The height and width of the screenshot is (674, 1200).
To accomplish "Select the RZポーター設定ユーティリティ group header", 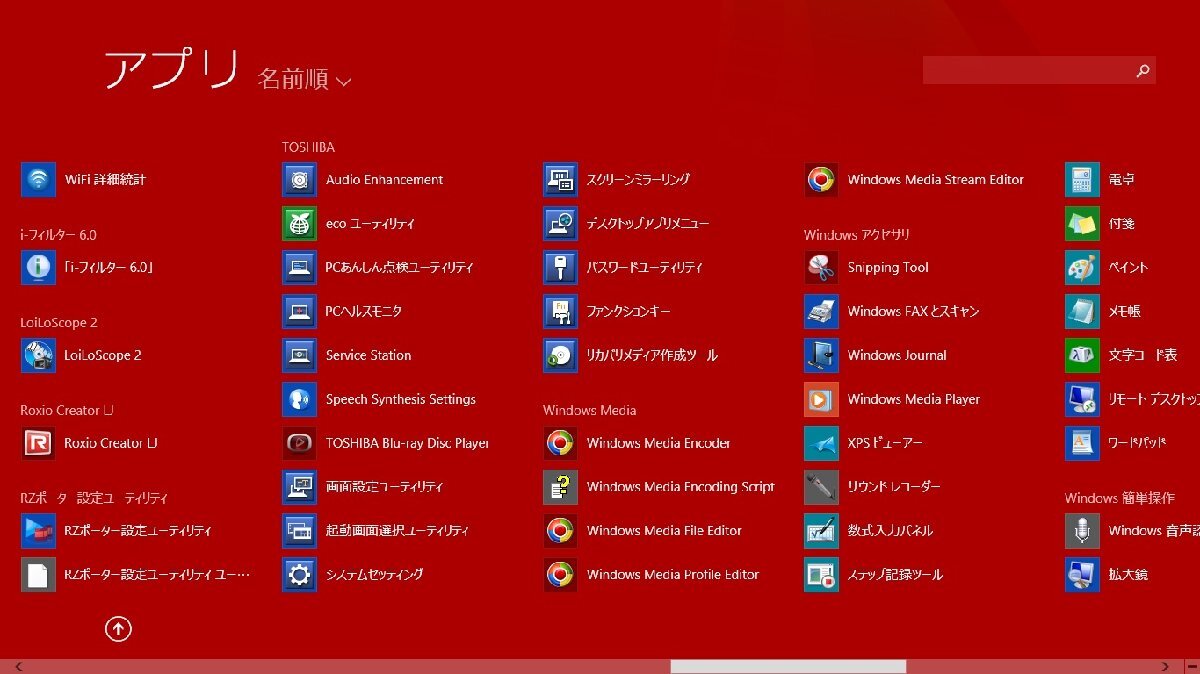I will click(94, 498).
